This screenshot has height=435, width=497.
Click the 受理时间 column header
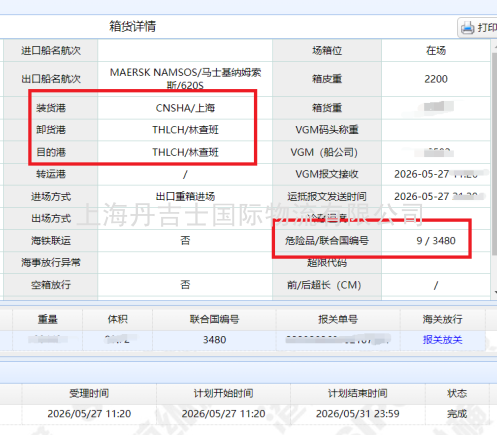click(x=89, y=393)
